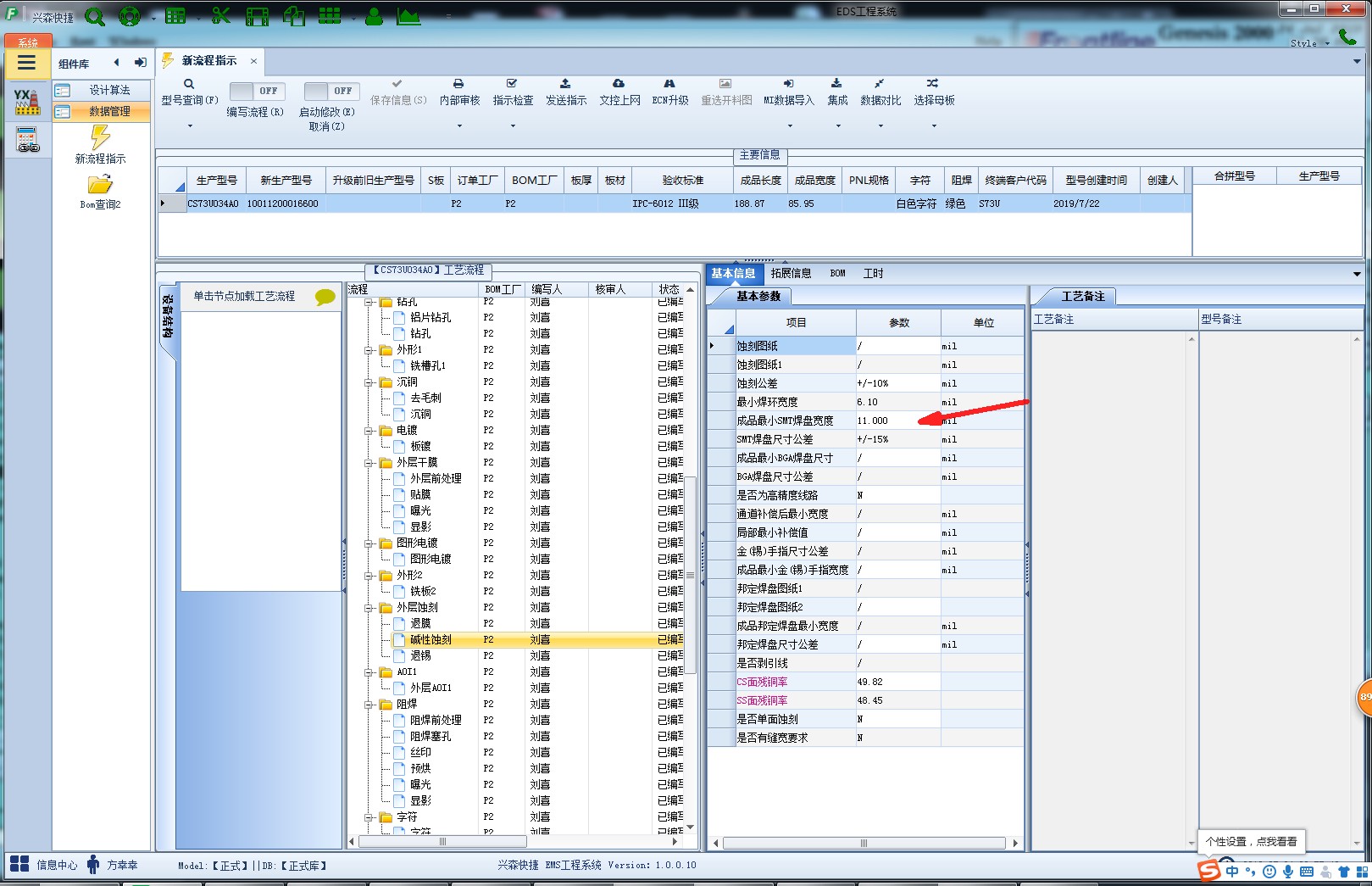Image resolution: width=1372 pixels, height=886 pixels.
Task: Select the 数据管理 sidebar item
Action: tap(102, 111)
